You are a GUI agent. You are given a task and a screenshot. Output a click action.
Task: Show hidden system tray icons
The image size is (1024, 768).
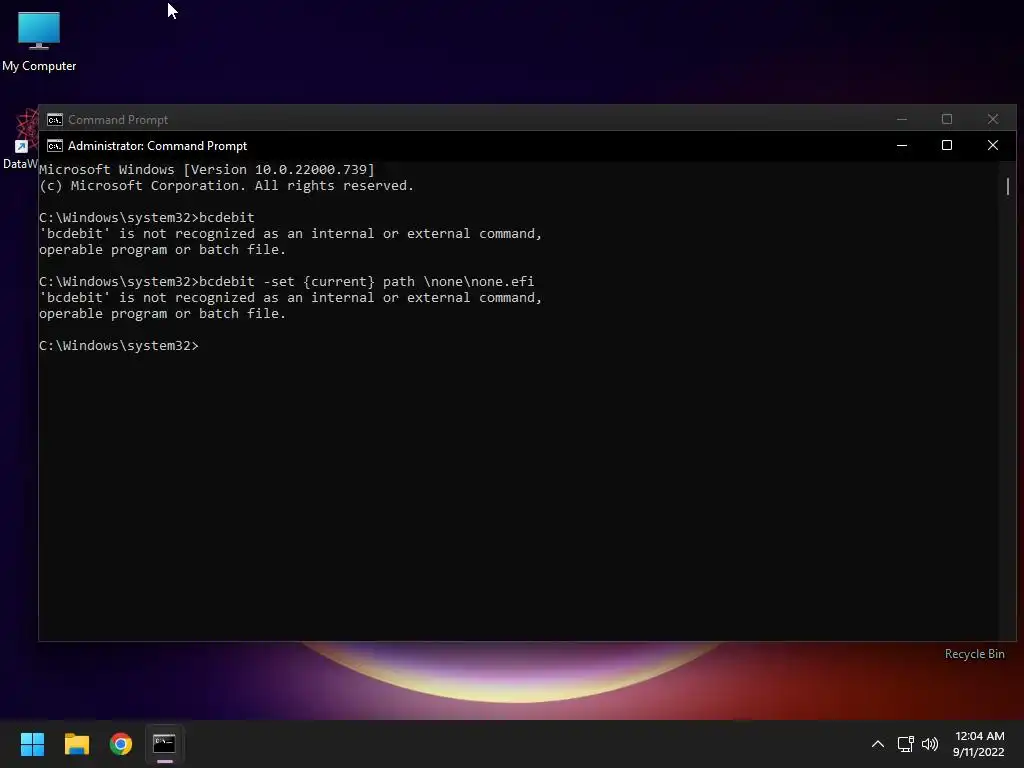pyautogui.click(x=878, y=744)
